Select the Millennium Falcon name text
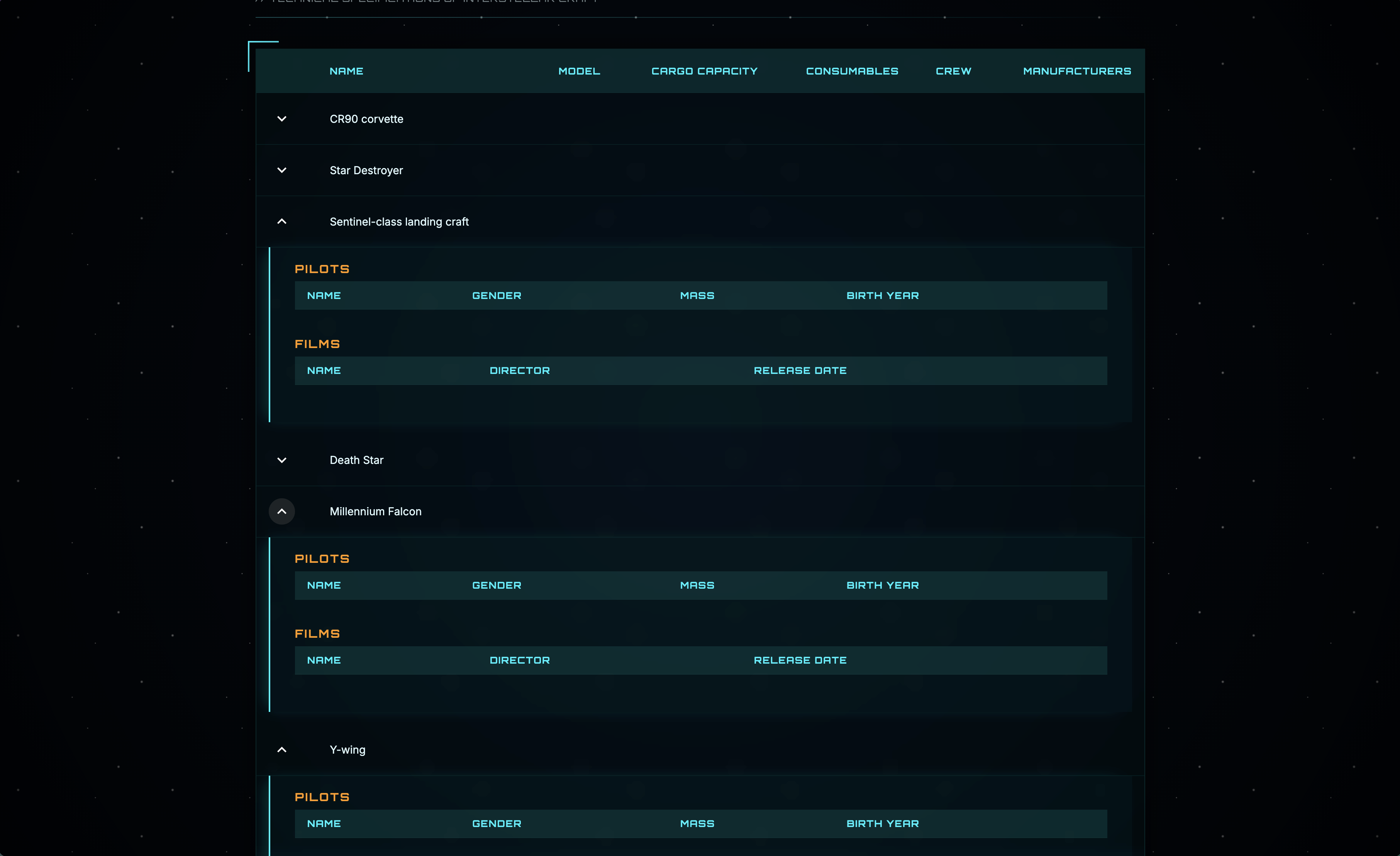 376,511
